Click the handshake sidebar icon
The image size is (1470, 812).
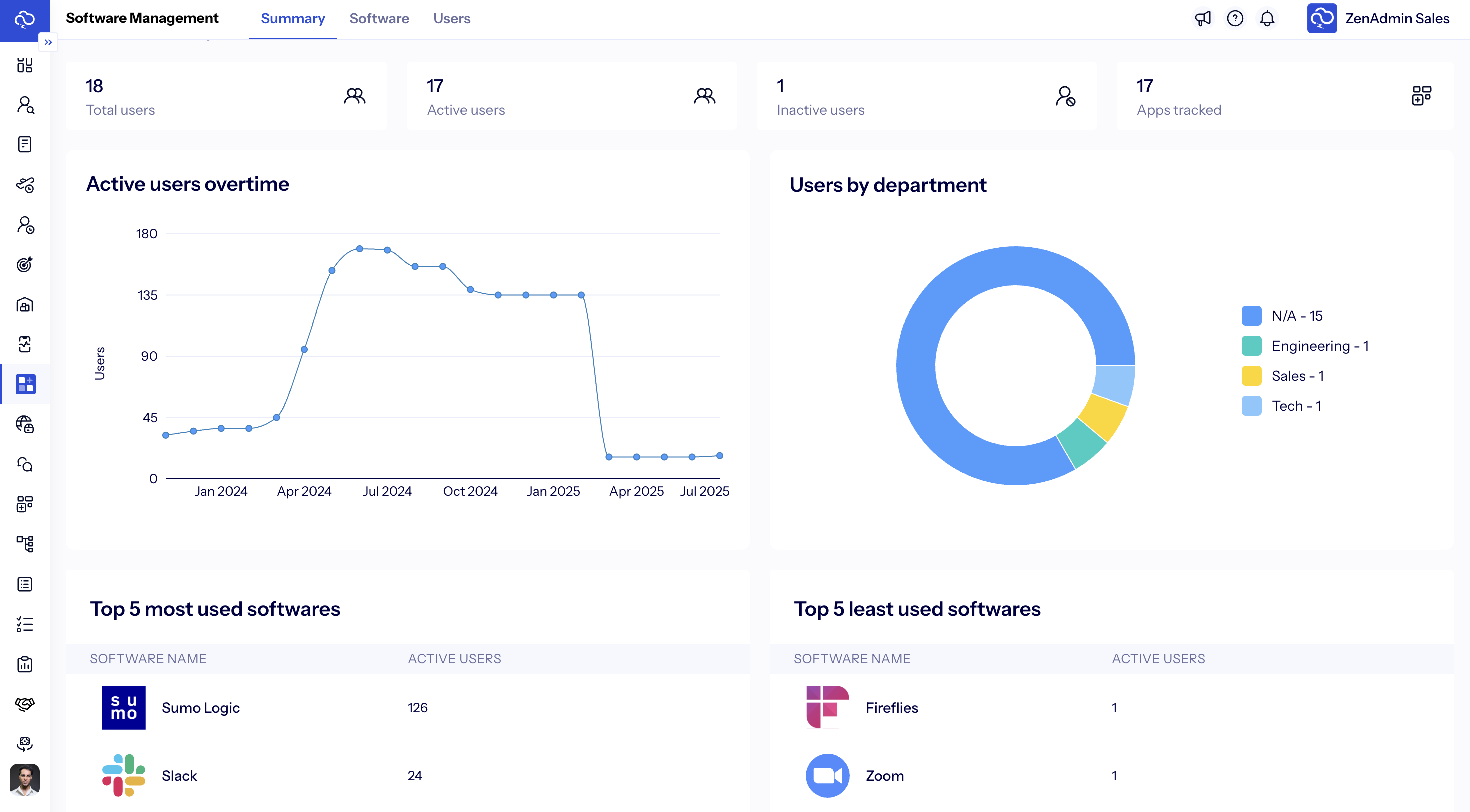[x=25, y=704]
